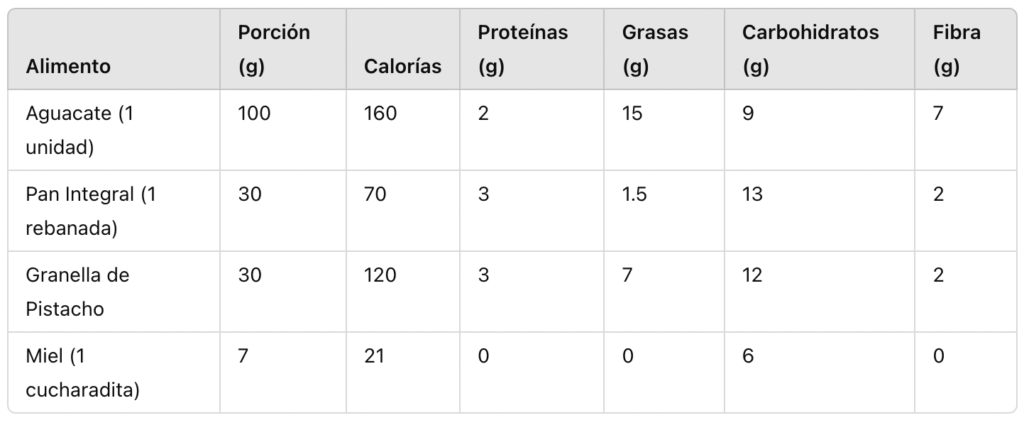Click Pan Integral's 13 carbohidratos value
Image resolution: width=1024 pixels, height=425 pixels.
[x=752, y=195]
